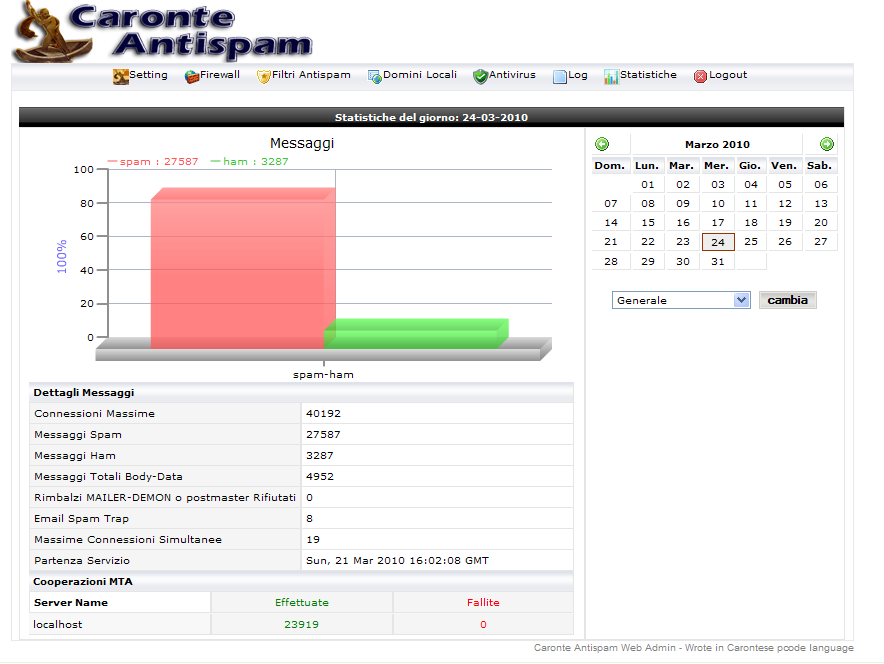The width and height of the screenshot is (884, 664).
Task: Advance to next month with right arrow
Action: 827,145
